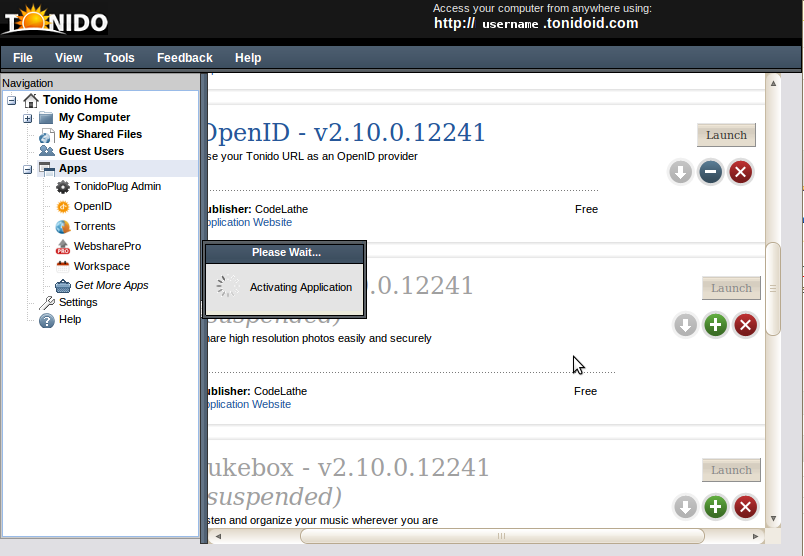Activate Jukebox with the green plus button

click(x=715, y=507)
